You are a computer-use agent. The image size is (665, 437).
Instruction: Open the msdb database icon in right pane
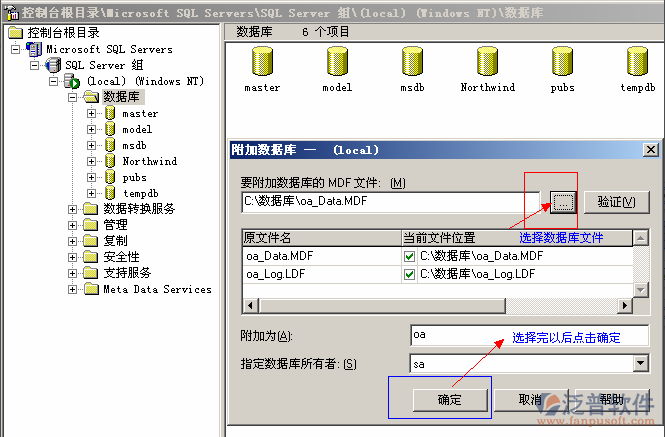[412, 61]
